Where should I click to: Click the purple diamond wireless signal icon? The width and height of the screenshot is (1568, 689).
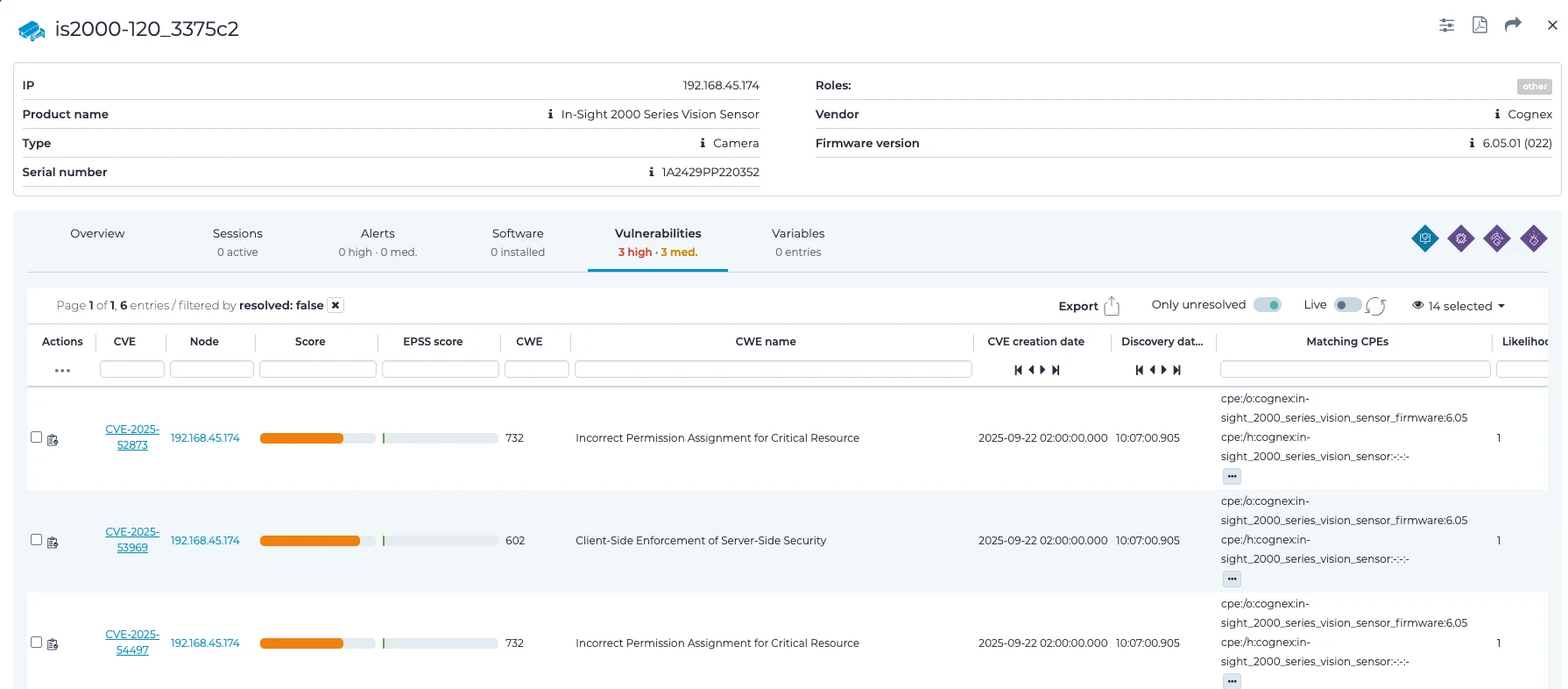[x=1497, y=238]
